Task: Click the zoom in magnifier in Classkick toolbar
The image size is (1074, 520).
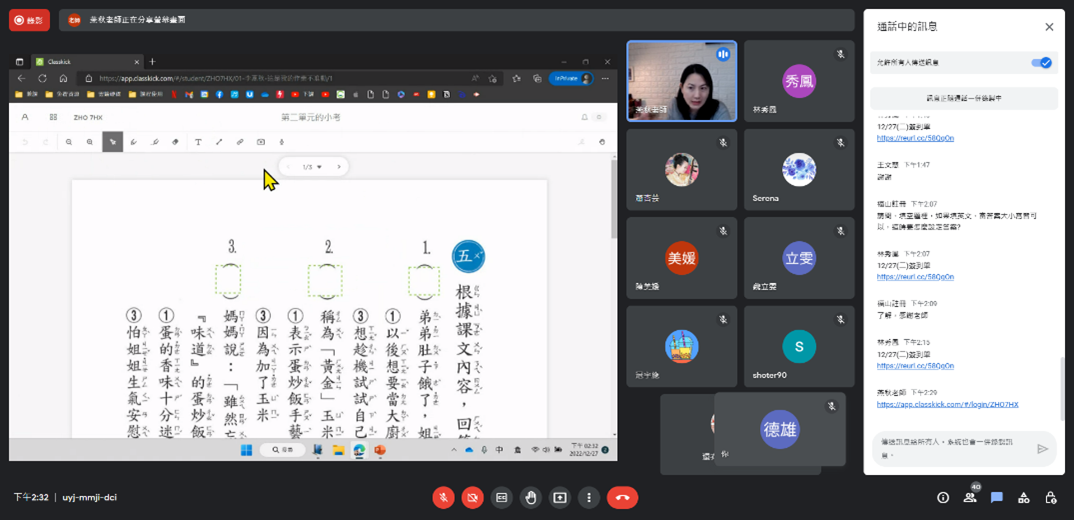Action: pyautogui.click(x=90, y=142)
